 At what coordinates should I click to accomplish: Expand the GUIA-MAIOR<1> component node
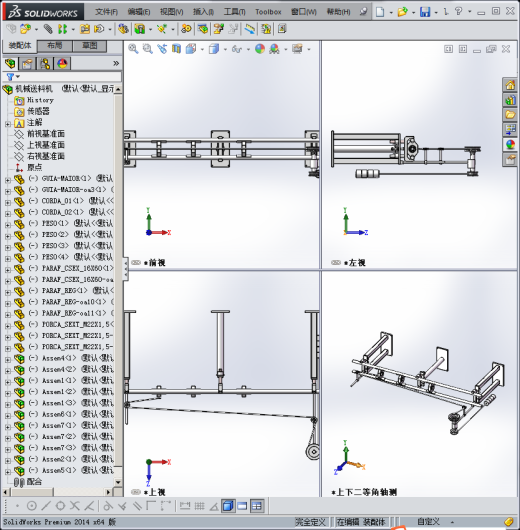point(7,180)
